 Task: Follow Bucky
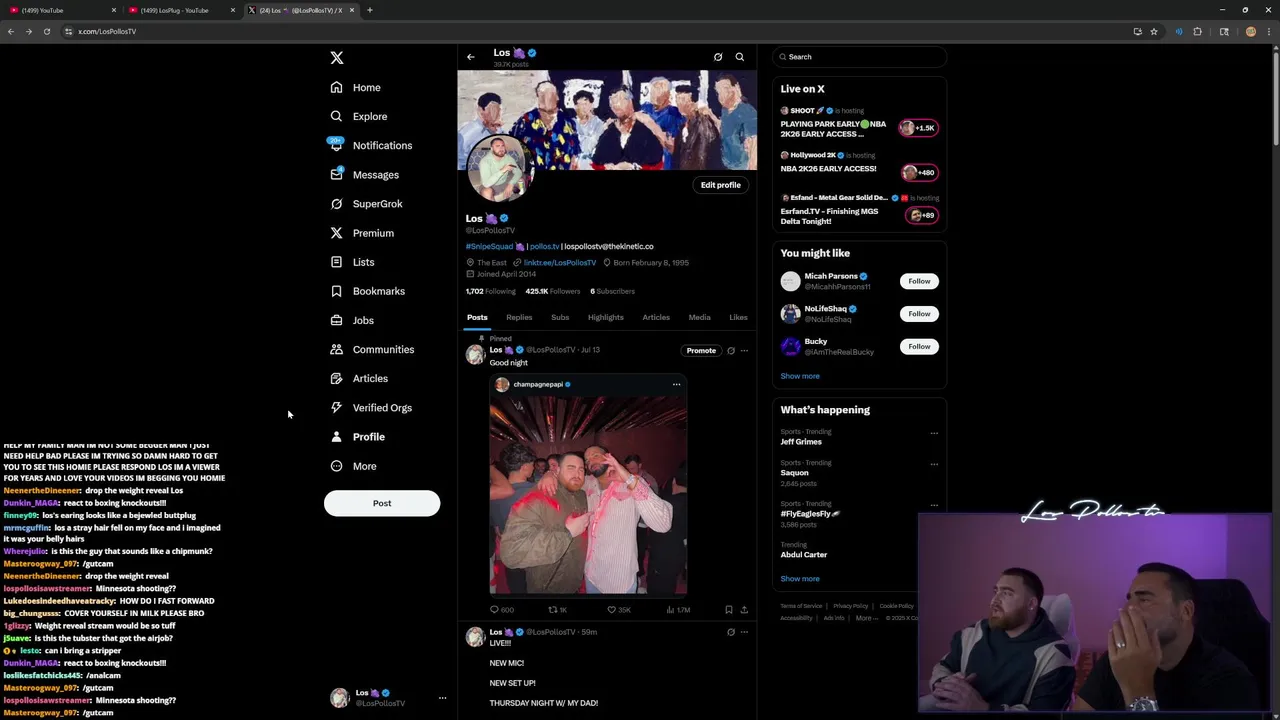point(919,347)
